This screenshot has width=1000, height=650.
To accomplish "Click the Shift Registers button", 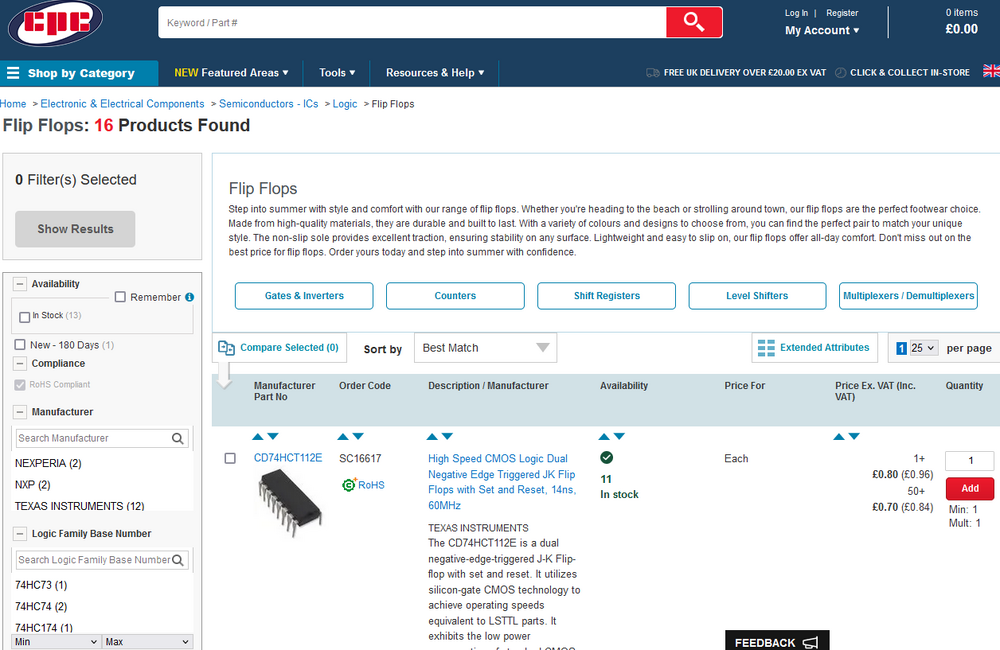I will [x=607, y=296].
